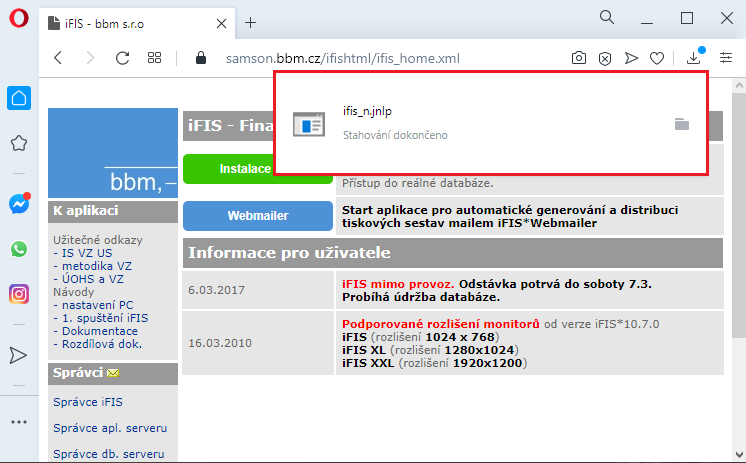
Task: Go forward to the next page
Action: 90,58
